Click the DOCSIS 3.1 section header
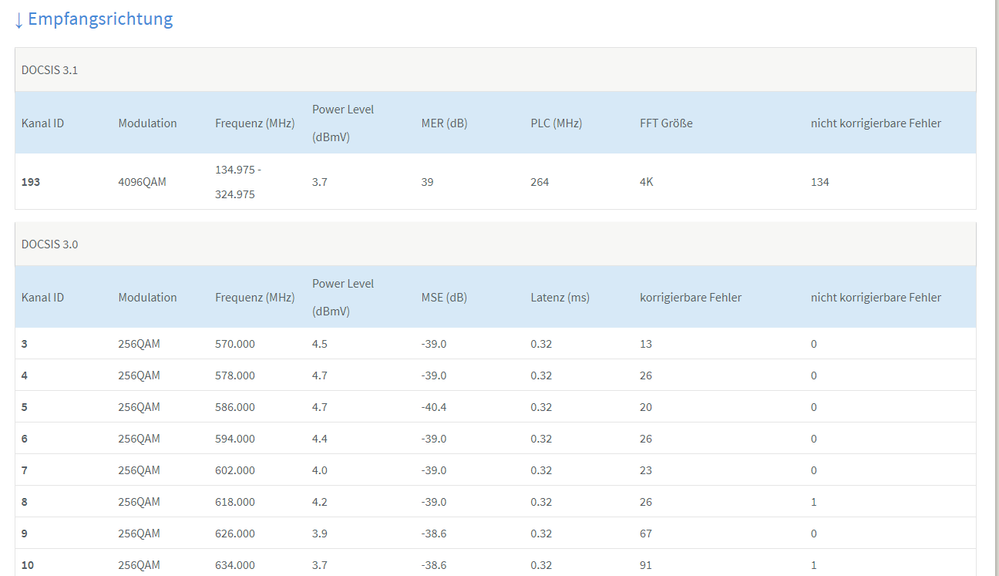 (x=495, y=70)
